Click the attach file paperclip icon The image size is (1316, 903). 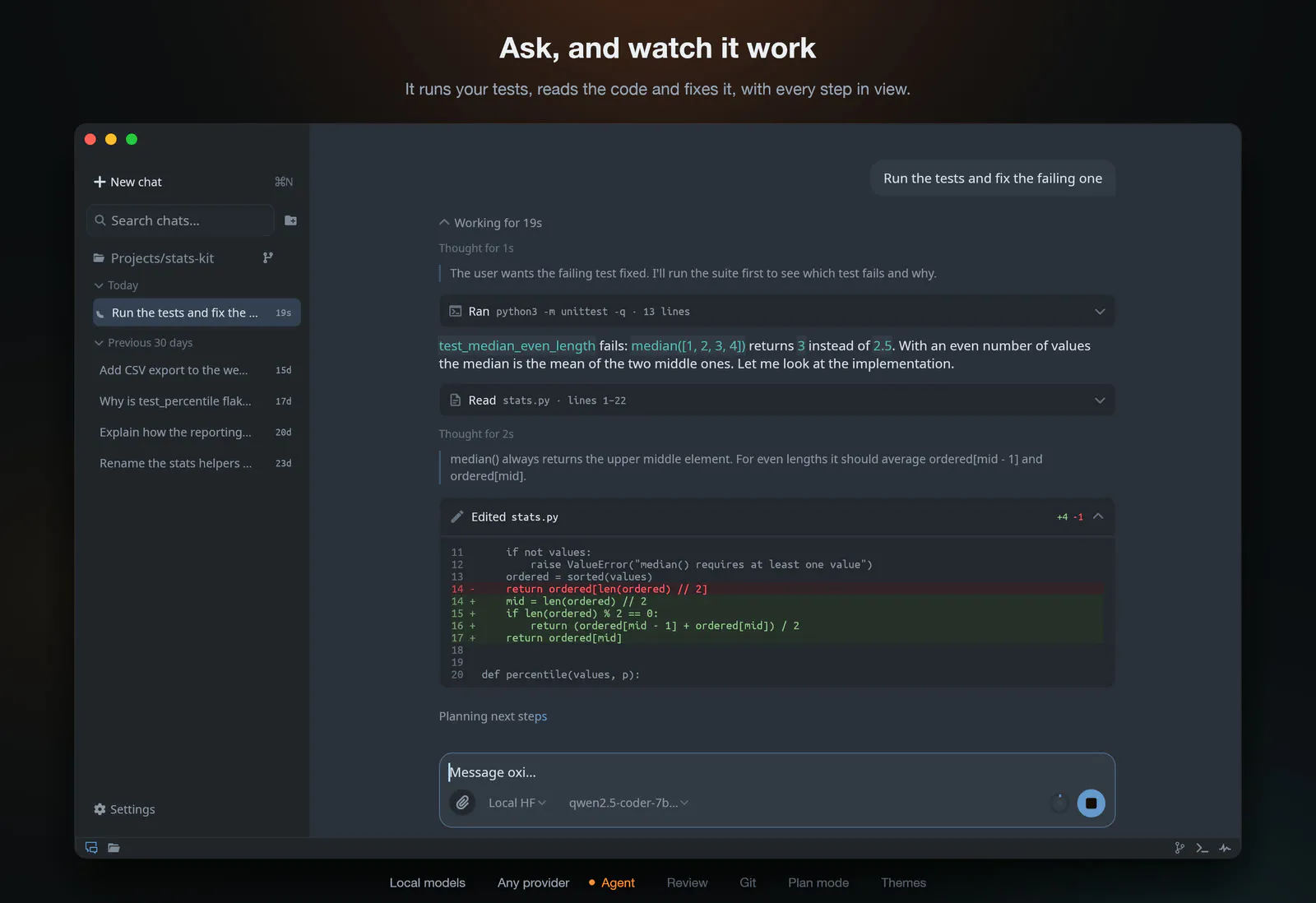pyautogui.click(x=463, y=803)
